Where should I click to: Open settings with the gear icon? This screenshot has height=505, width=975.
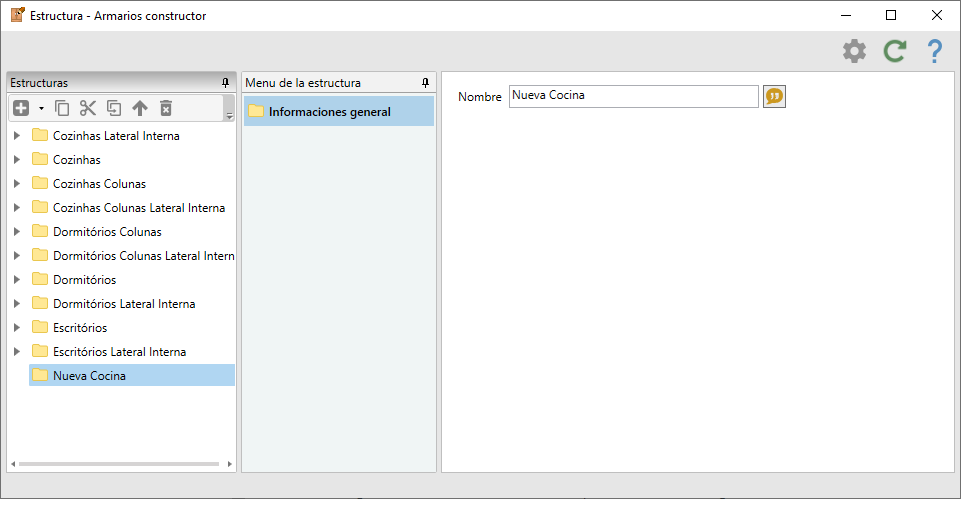point(854,52)
